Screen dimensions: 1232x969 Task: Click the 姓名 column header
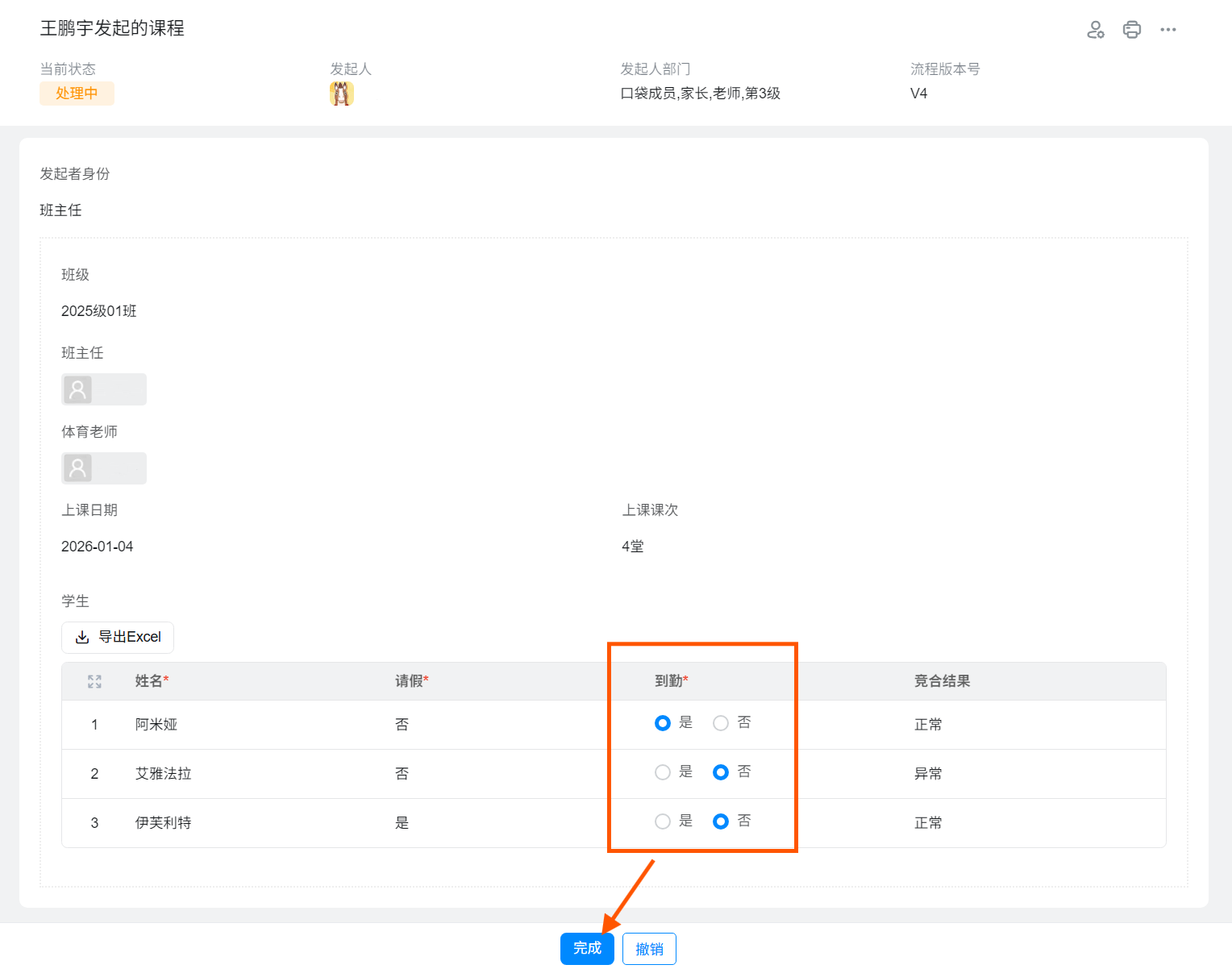tap(151, 681)
